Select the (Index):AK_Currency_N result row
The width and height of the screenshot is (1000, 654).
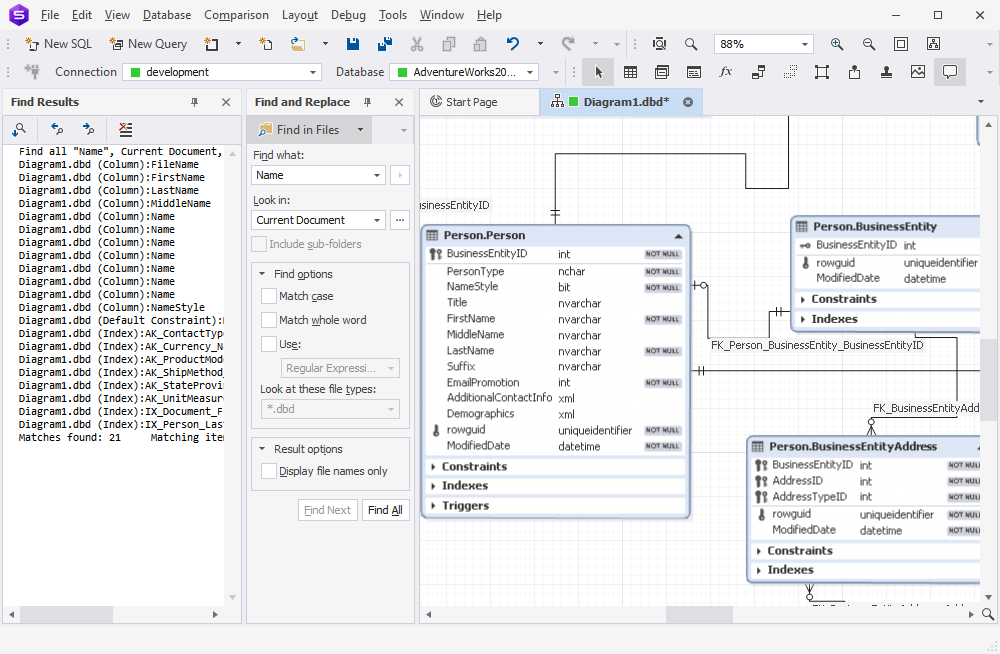[121, 346]
